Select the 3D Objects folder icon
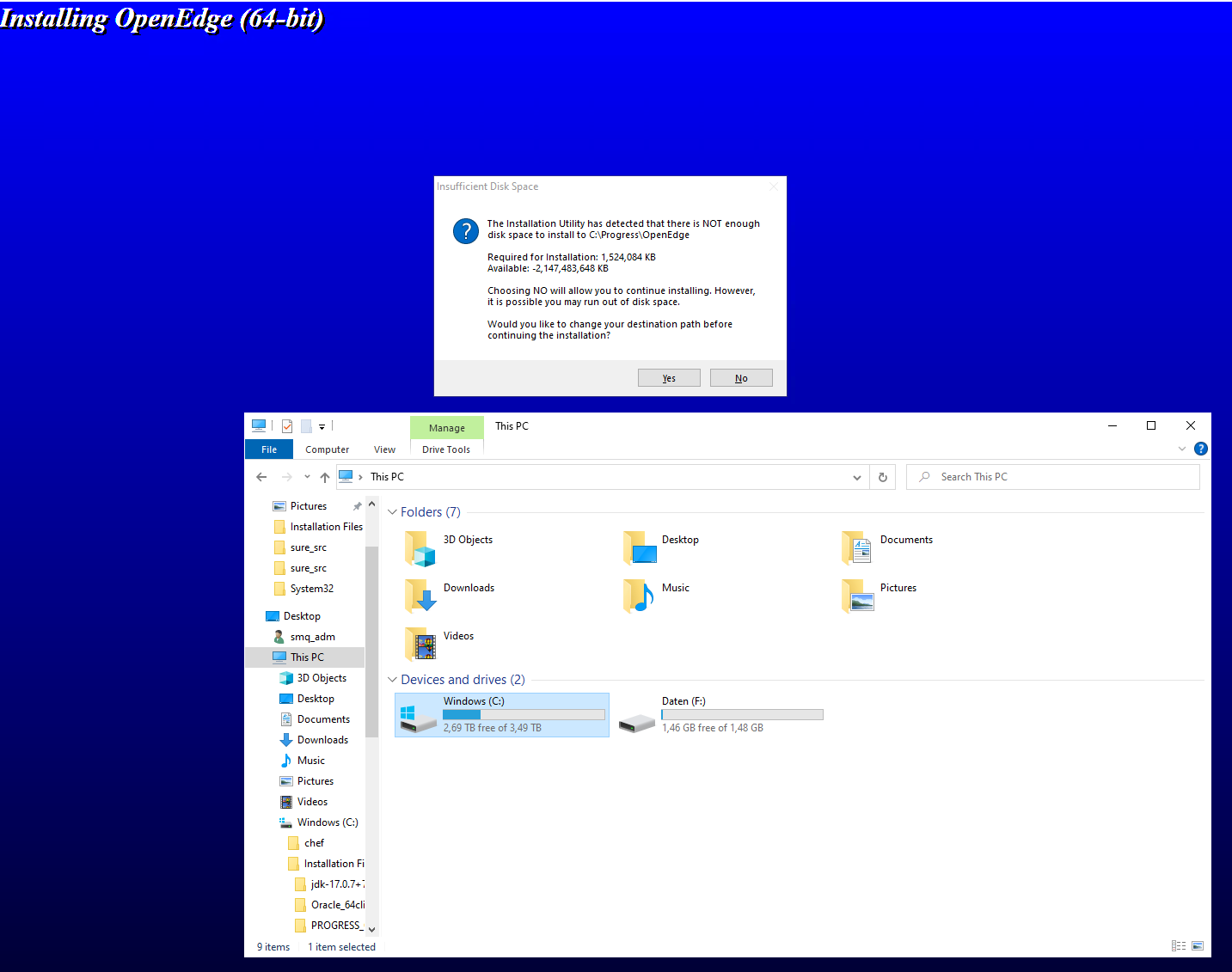Screen dimensions: 1232x972 pos(420,548)
